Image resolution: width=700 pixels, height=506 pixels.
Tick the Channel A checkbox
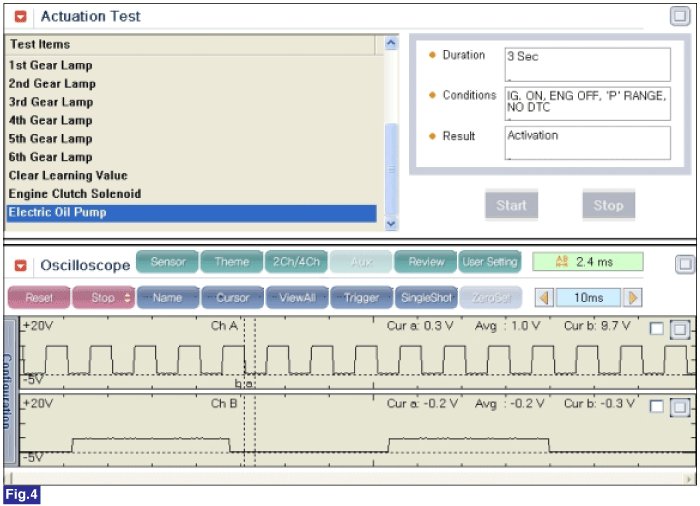click(x=657, y=330)
